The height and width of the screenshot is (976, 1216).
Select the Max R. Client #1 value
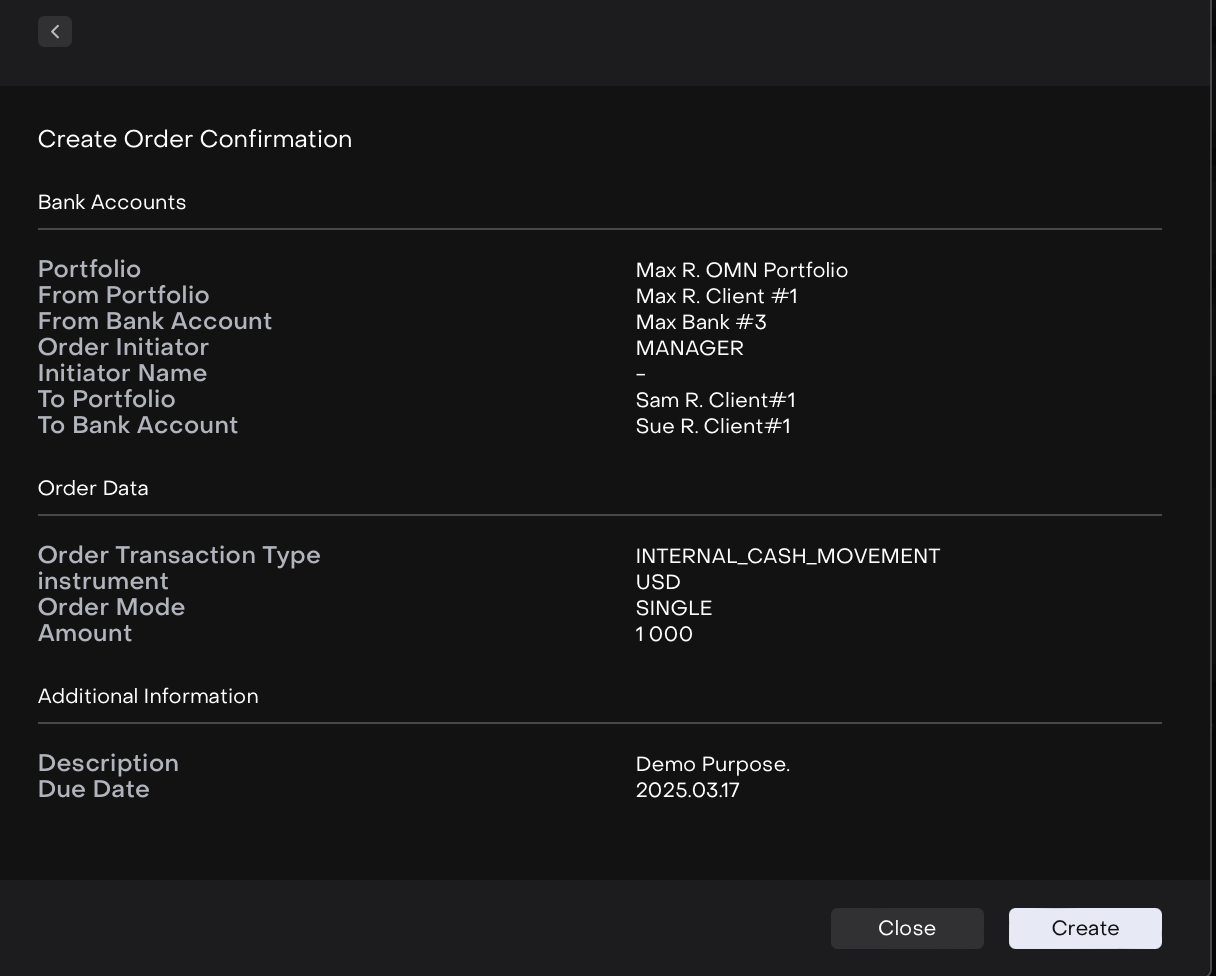tap(716, 296)
